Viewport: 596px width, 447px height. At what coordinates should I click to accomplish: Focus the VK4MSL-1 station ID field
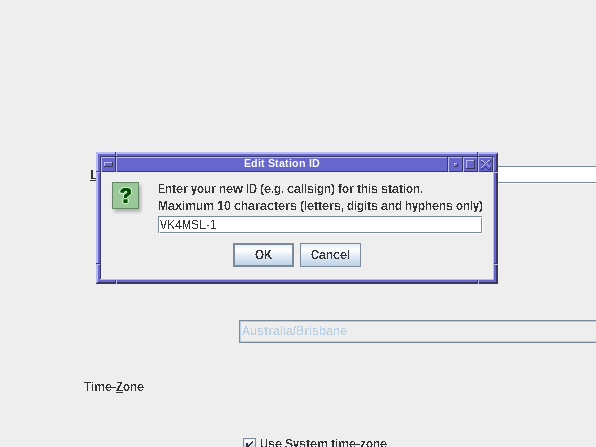(320, 225)
